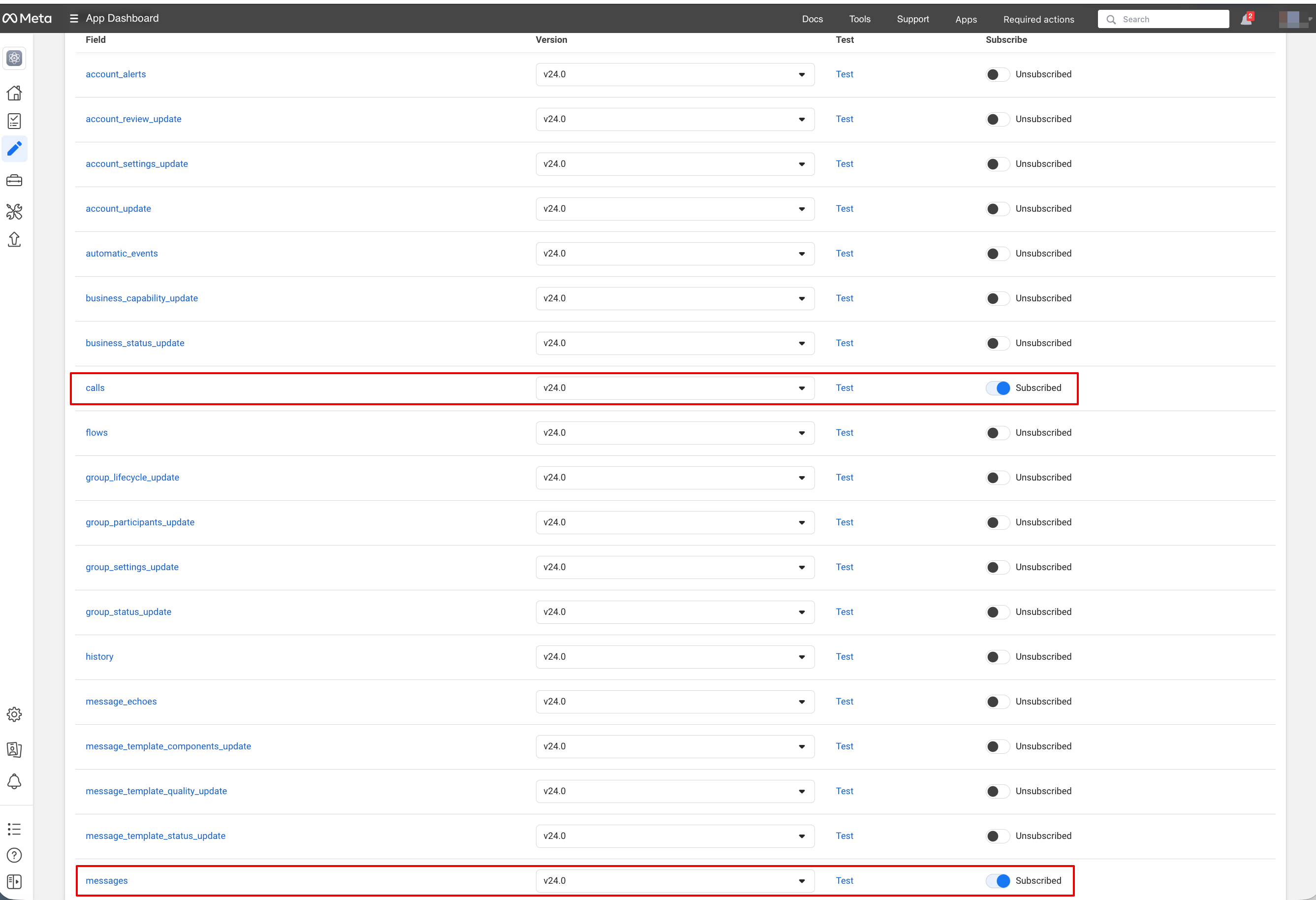Expand the version dropdown for history
This screenshot has height=900, width=1316.
(x=674, y=657)
